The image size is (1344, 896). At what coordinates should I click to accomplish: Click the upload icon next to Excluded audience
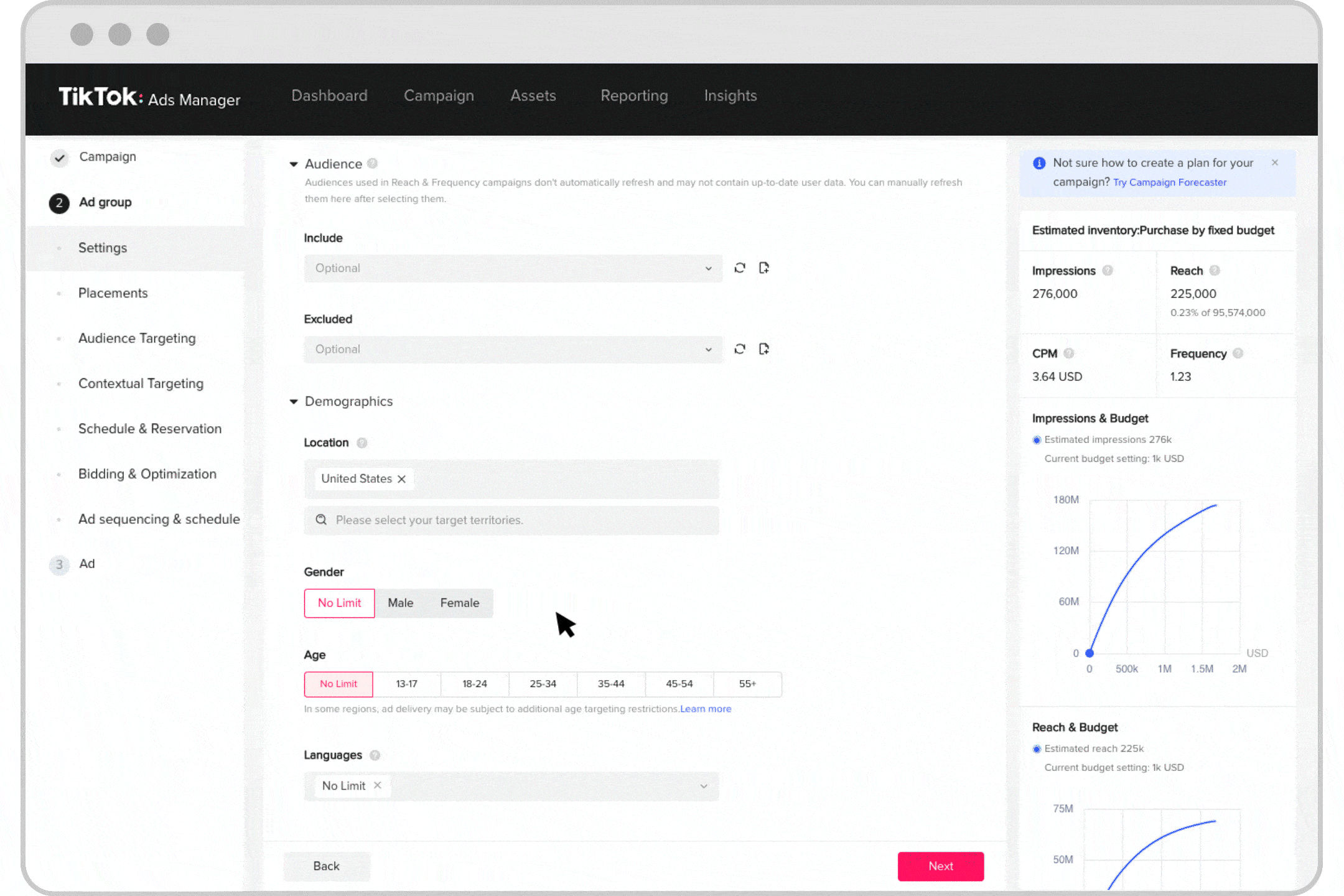[x=764, y=349]
